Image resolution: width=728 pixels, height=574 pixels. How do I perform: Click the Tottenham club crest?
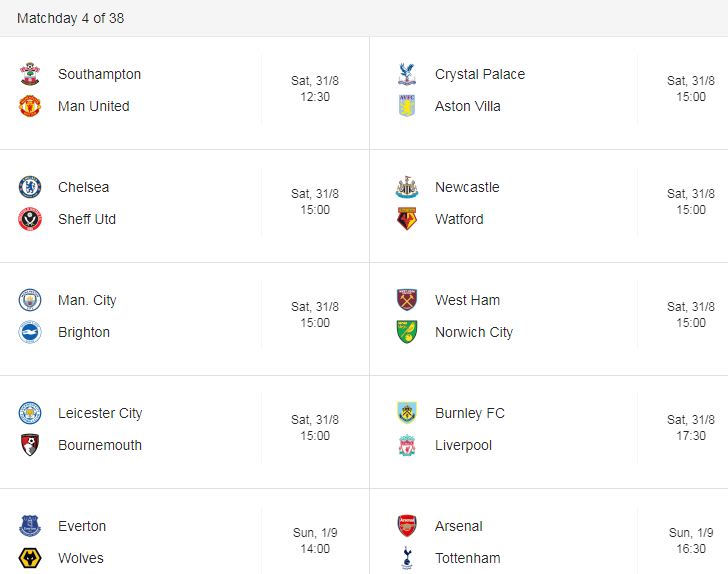pos(407,558)
